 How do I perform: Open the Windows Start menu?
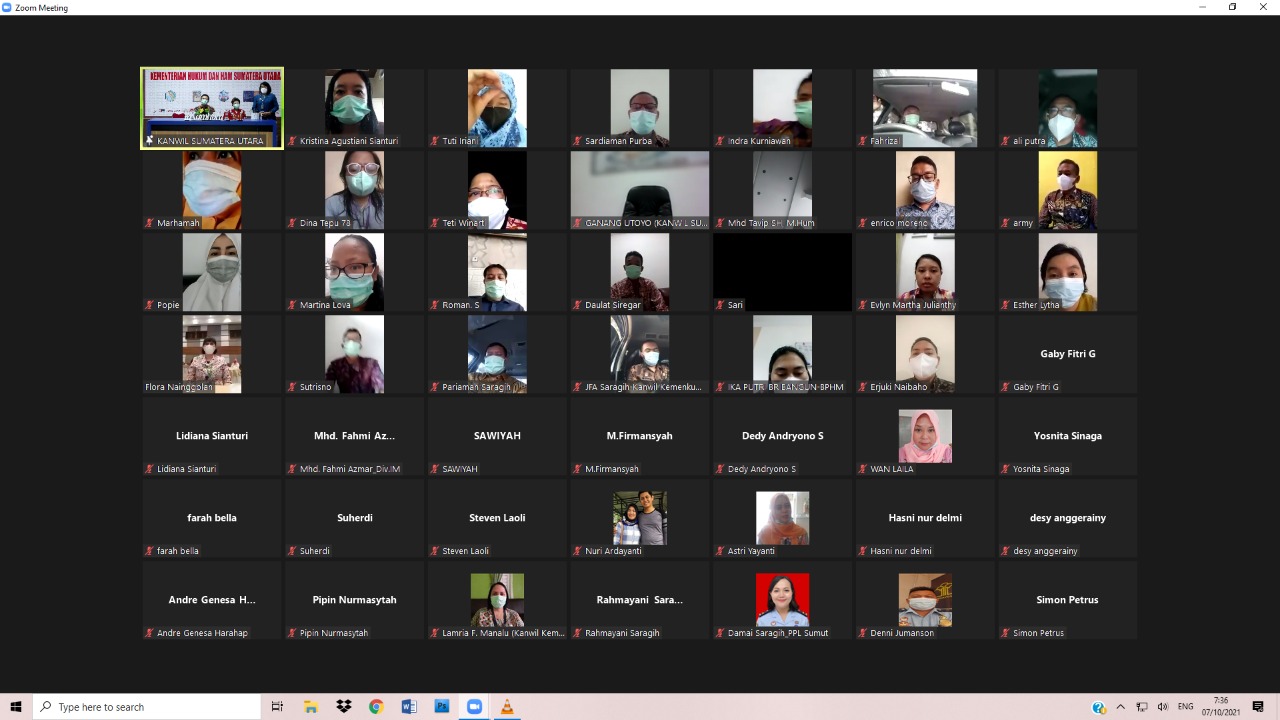coord(16,707)
